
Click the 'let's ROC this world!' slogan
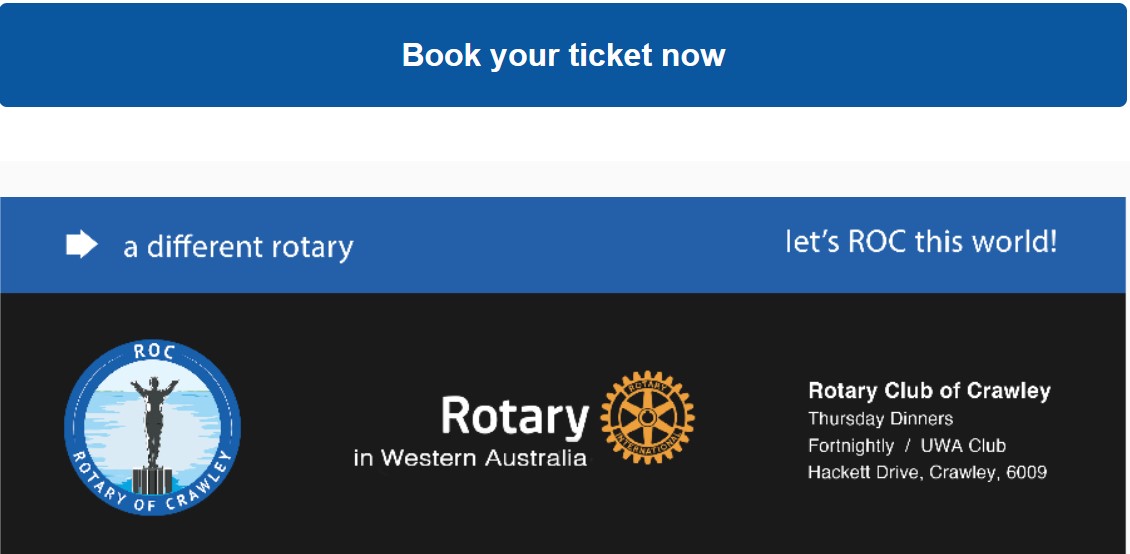point(920,242)
